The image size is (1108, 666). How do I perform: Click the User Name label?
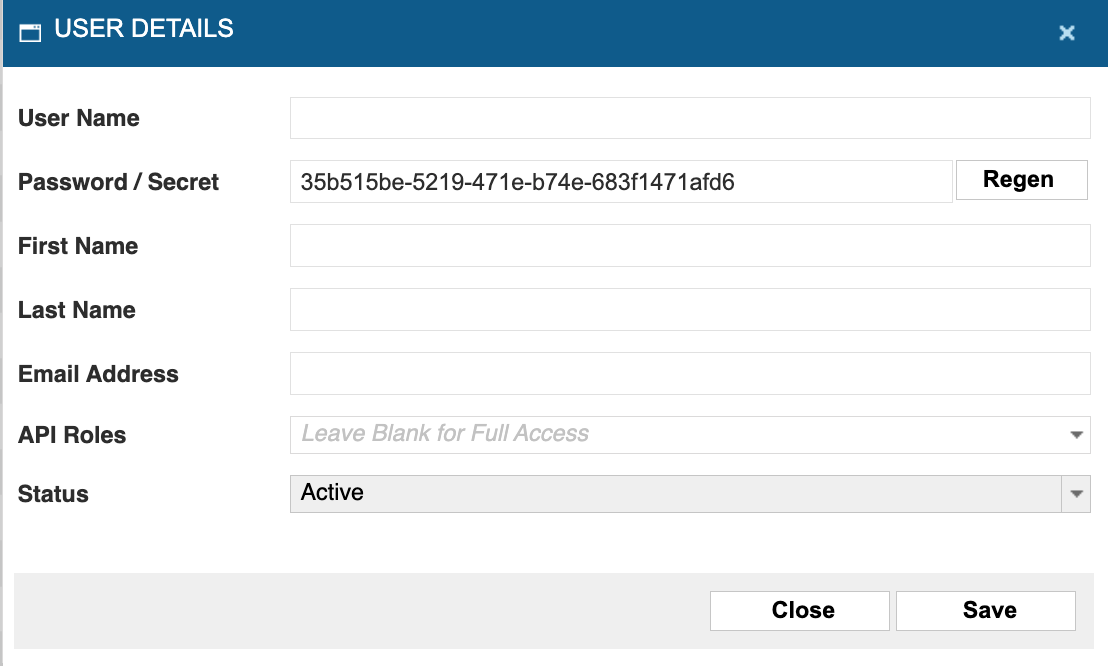79,118
